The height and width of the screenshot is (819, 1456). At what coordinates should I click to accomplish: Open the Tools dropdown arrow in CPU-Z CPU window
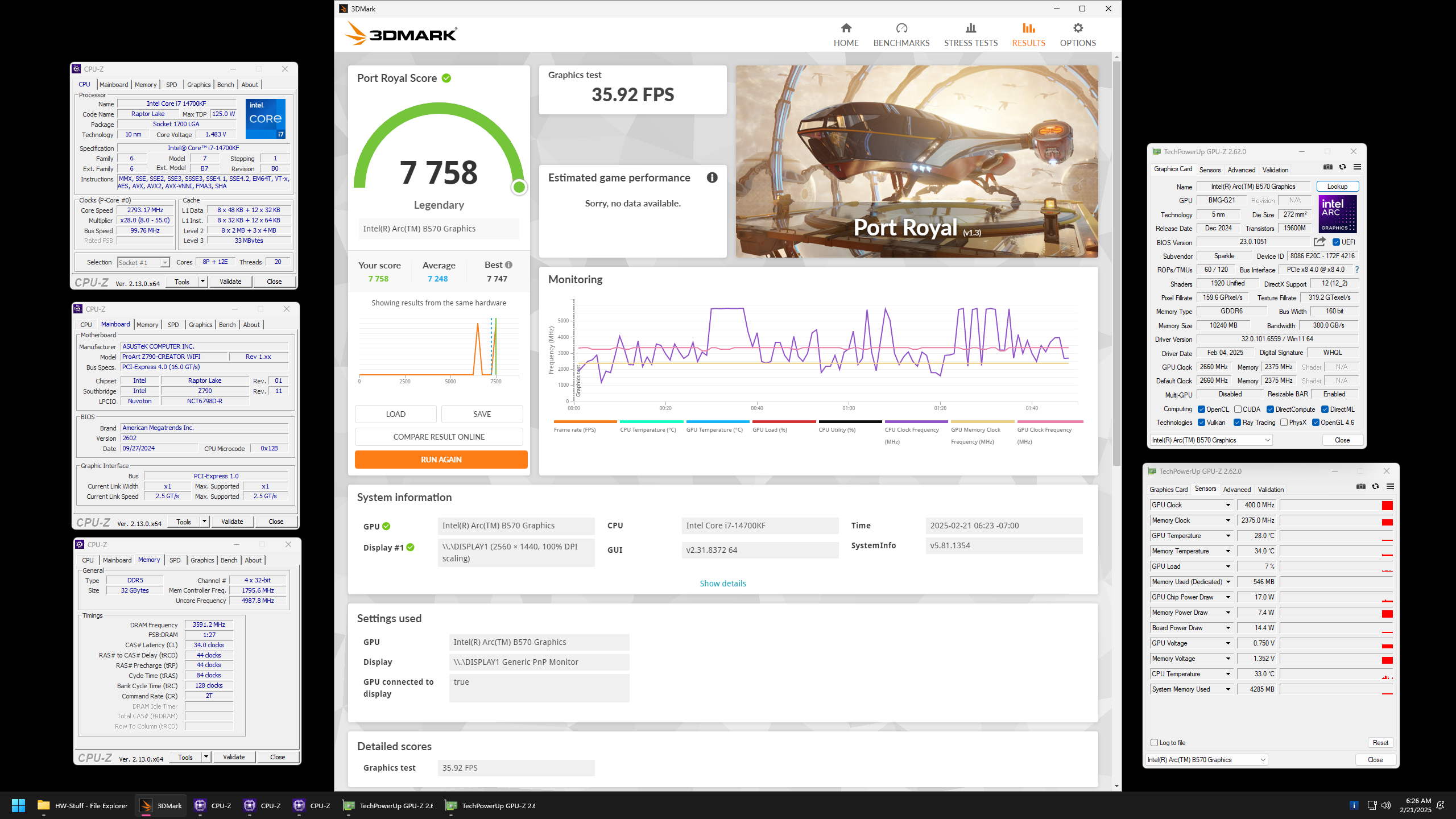coord(202,281)
